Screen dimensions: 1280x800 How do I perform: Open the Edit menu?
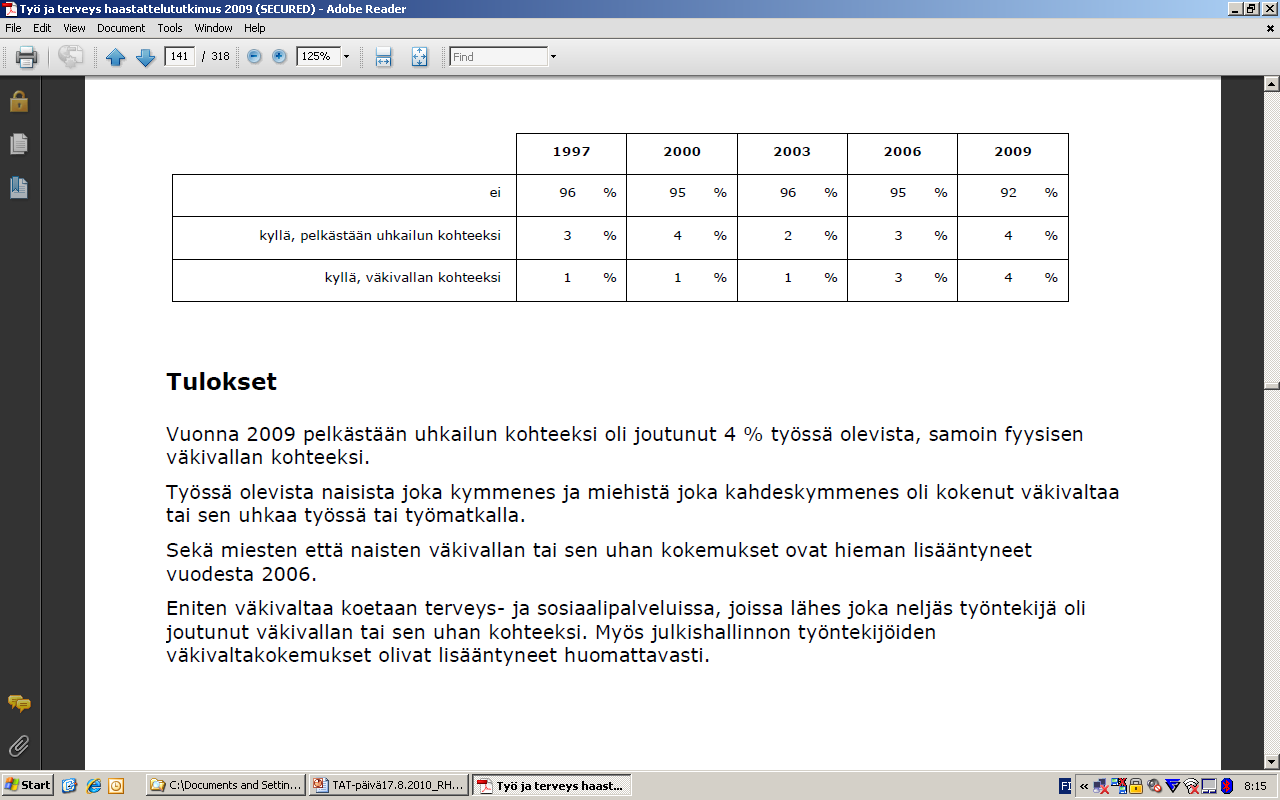(42, 28)
